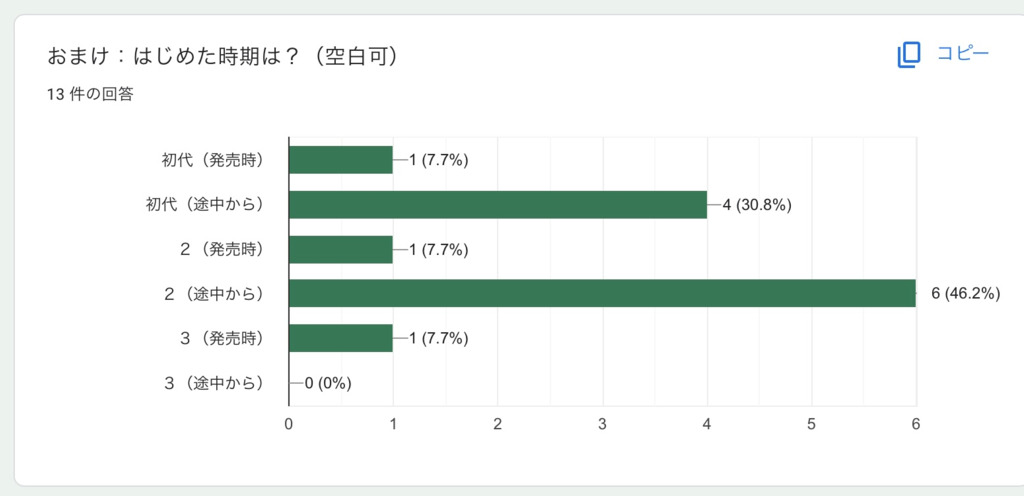Click the ３（発売時） green bar
The image size is (1024, 496).
(x=340, y=338)
